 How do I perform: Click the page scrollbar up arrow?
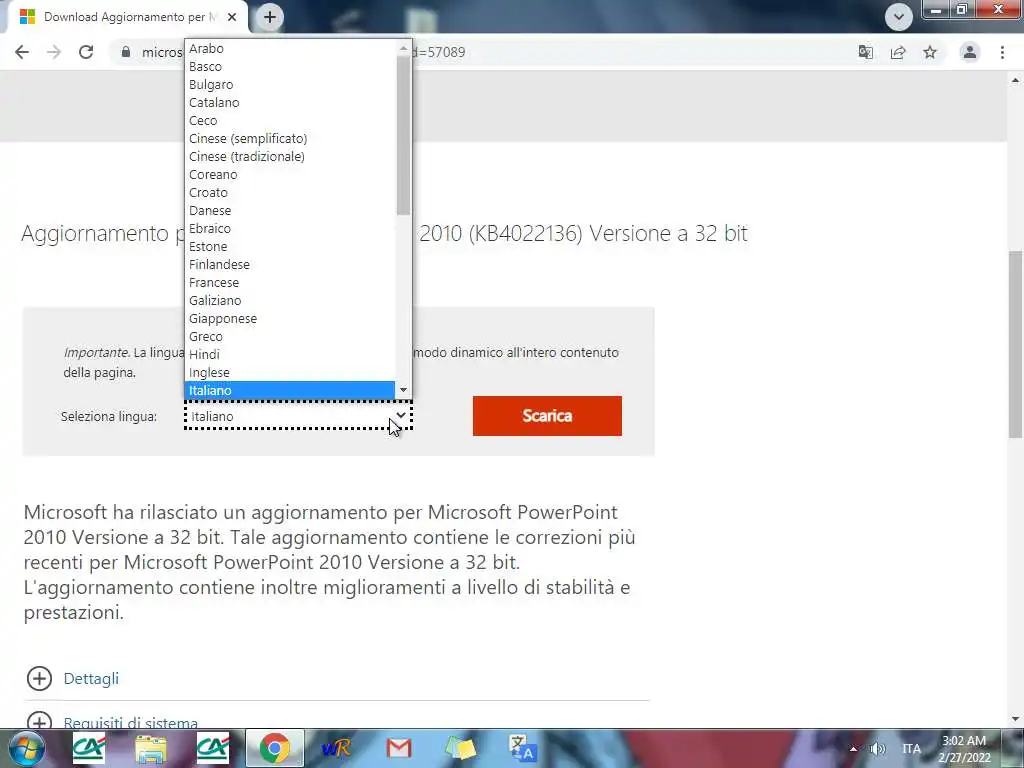click(x=1016, y=80)
